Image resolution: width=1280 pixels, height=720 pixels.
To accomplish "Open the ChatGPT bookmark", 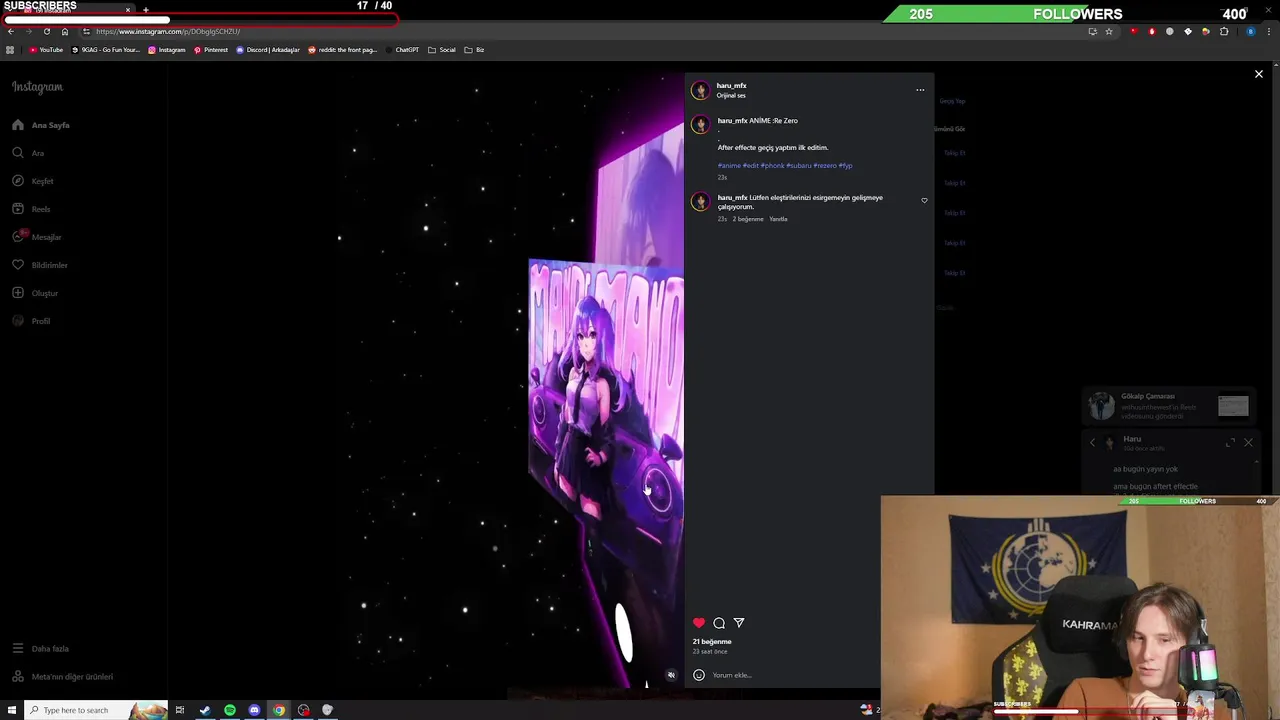I will click(402, 50).
